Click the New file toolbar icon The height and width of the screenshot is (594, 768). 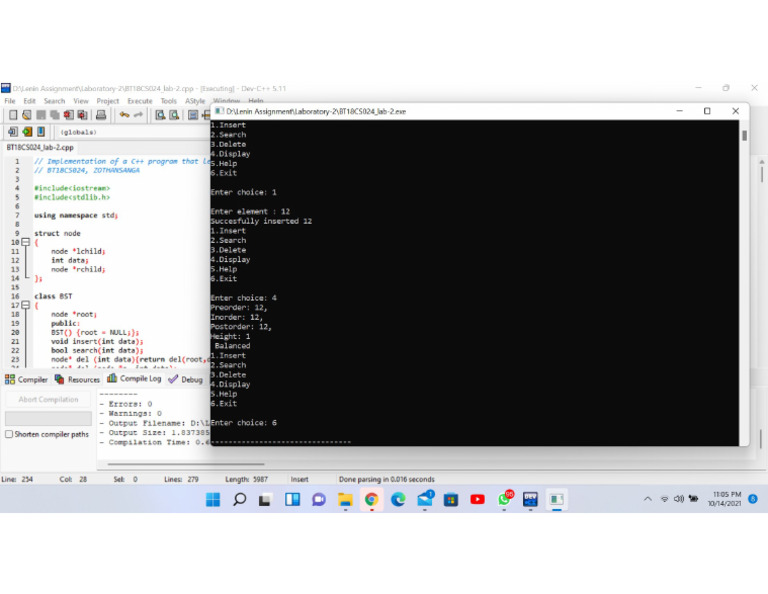13,115
